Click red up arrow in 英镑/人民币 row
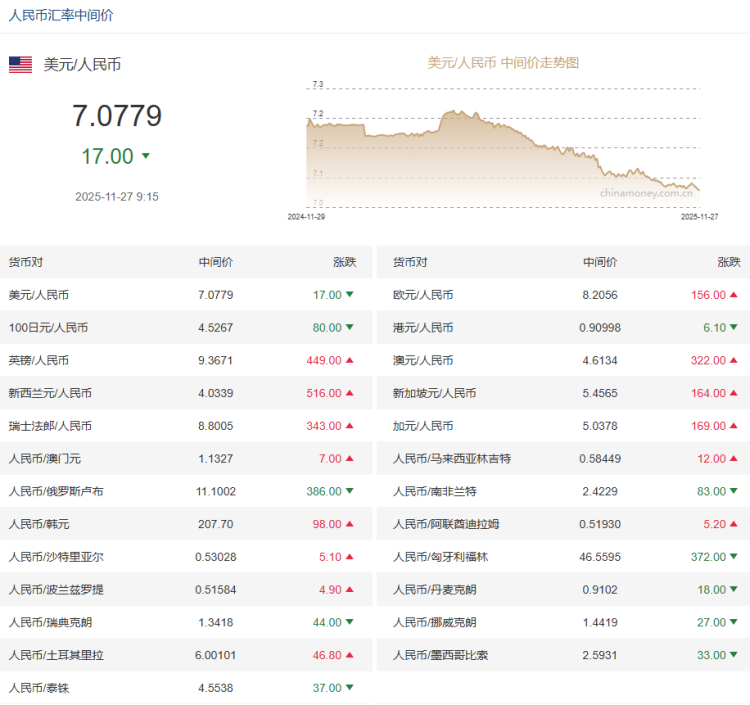Viewport: 750px width, 705px height. click(349, 361)
